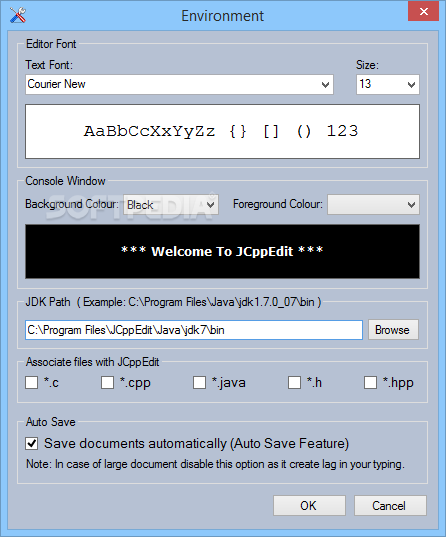Click the 'Environment' title text
Image resolution: width=446 pixels, height=537 pixels.
223,16
